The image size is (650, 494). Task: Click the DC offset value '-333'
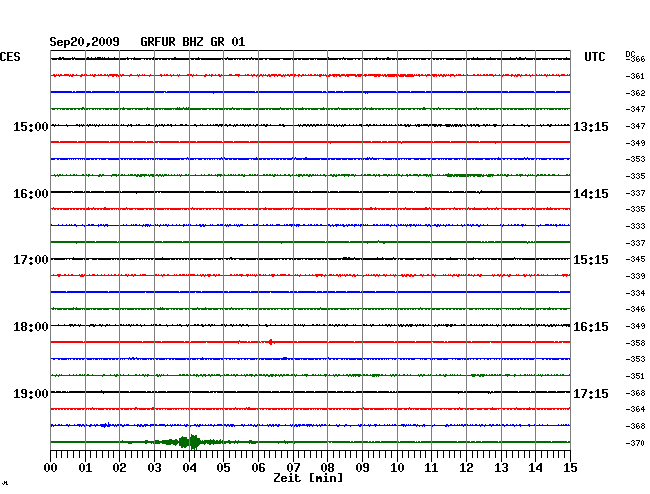635,226
